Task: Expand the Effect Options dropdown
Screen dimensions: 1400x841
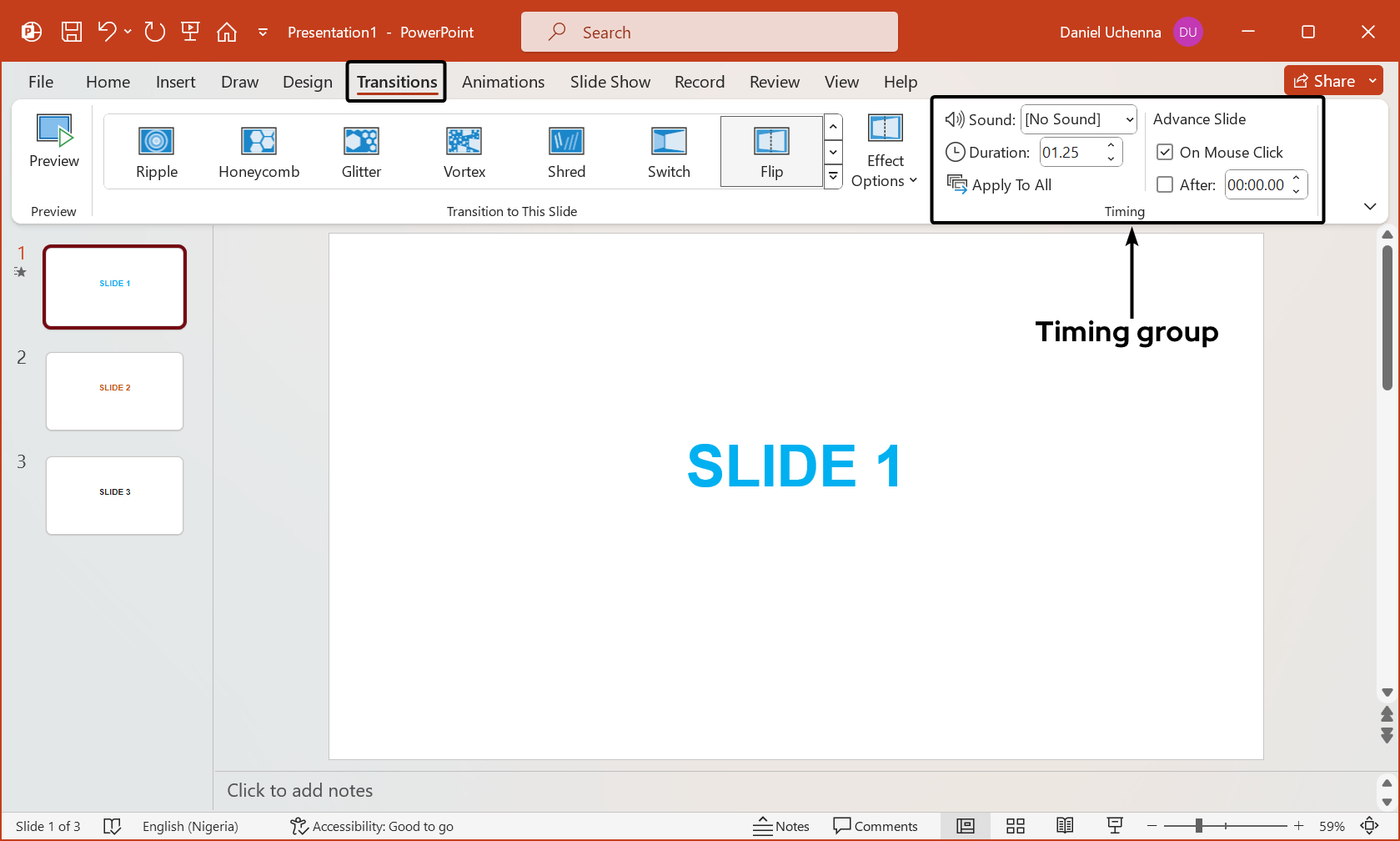Action: [x=885, y=152]
